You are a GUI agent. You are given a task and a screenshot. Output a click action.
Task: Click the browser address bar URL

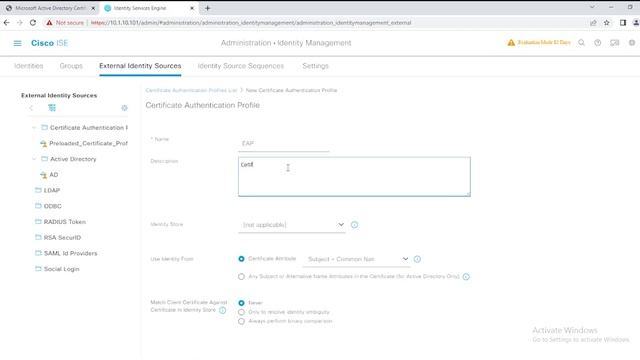coord(251,23)
